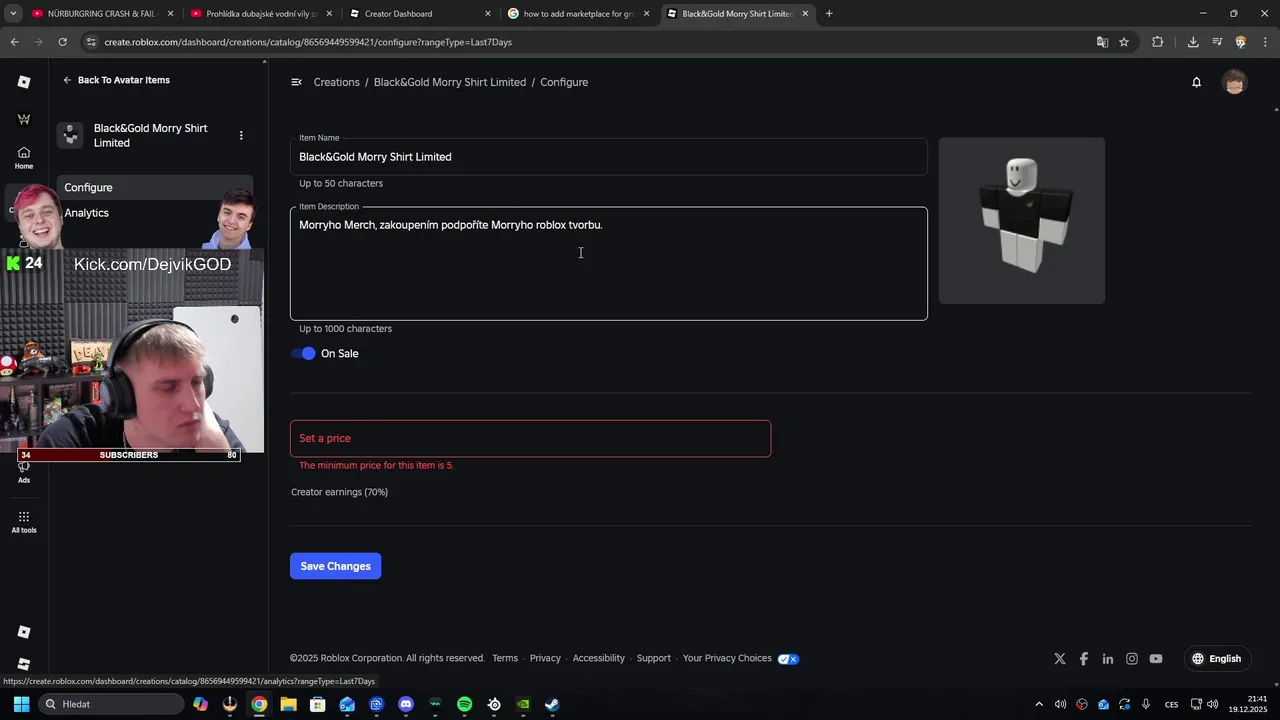Screen dimensions: 1280x720
Task: Open File Explorer from the taskbar
Action: coord(288,704)
